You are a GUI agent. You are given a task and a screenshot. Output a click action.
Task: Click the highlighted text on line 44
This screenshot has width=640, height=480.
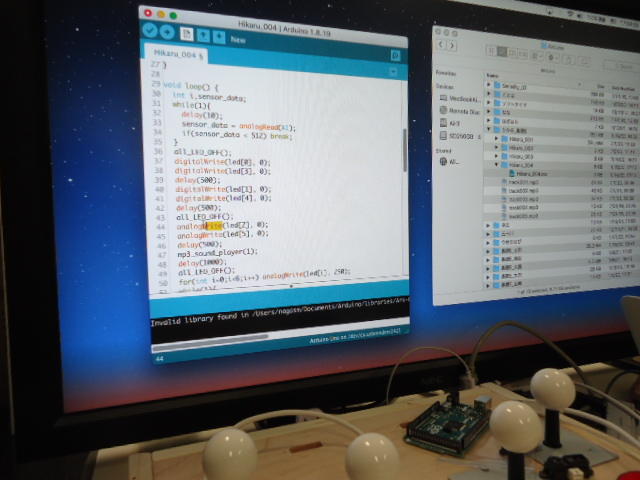214,226
